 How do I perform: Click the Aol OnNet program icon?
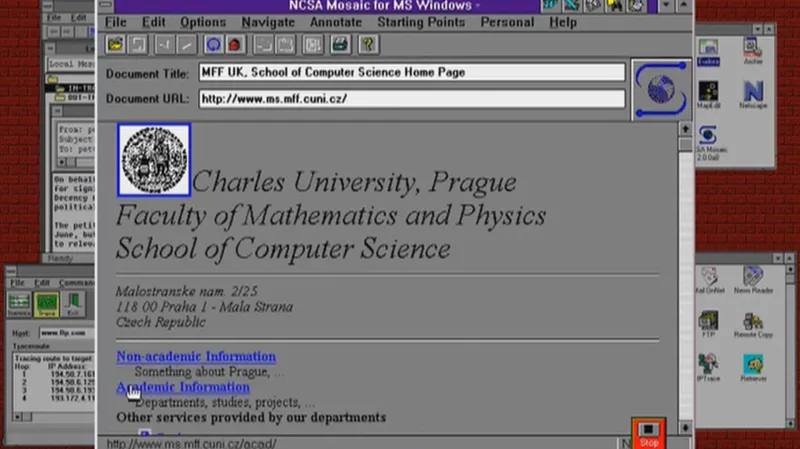pyautogui.click(x=709, y=281)
